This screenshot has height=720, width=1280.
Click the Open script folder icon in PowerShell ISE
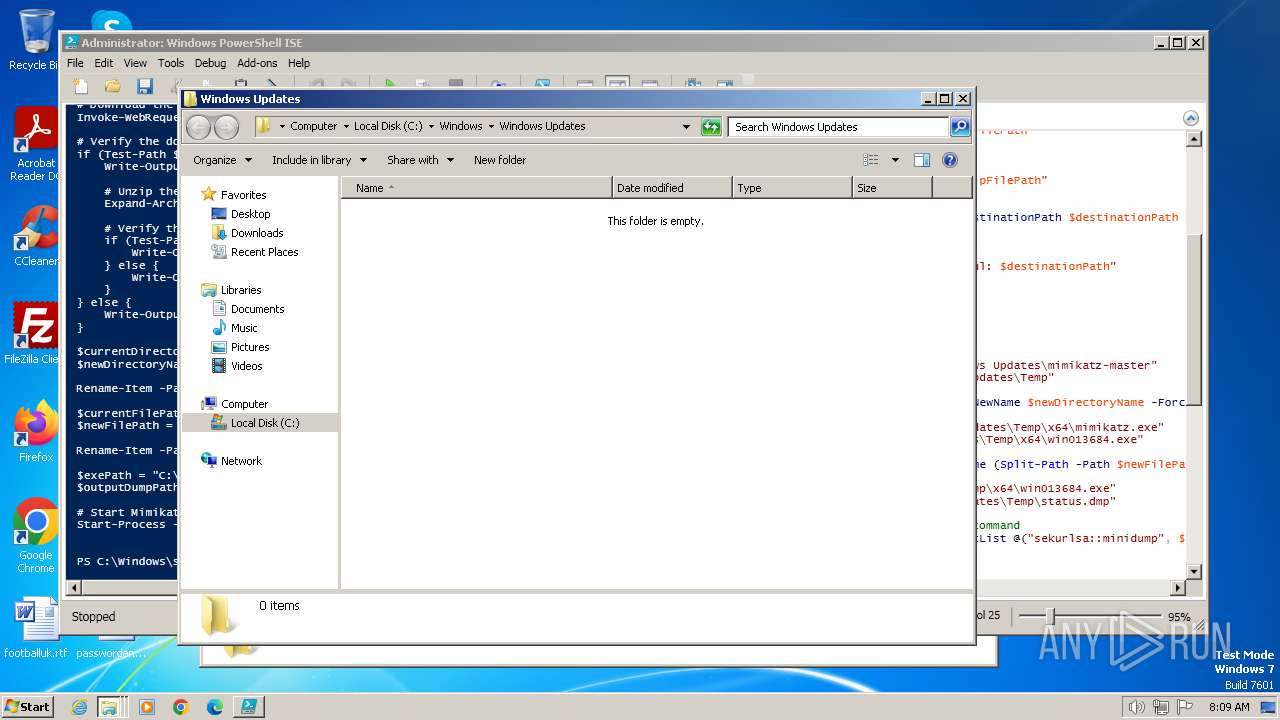[113, 86]
